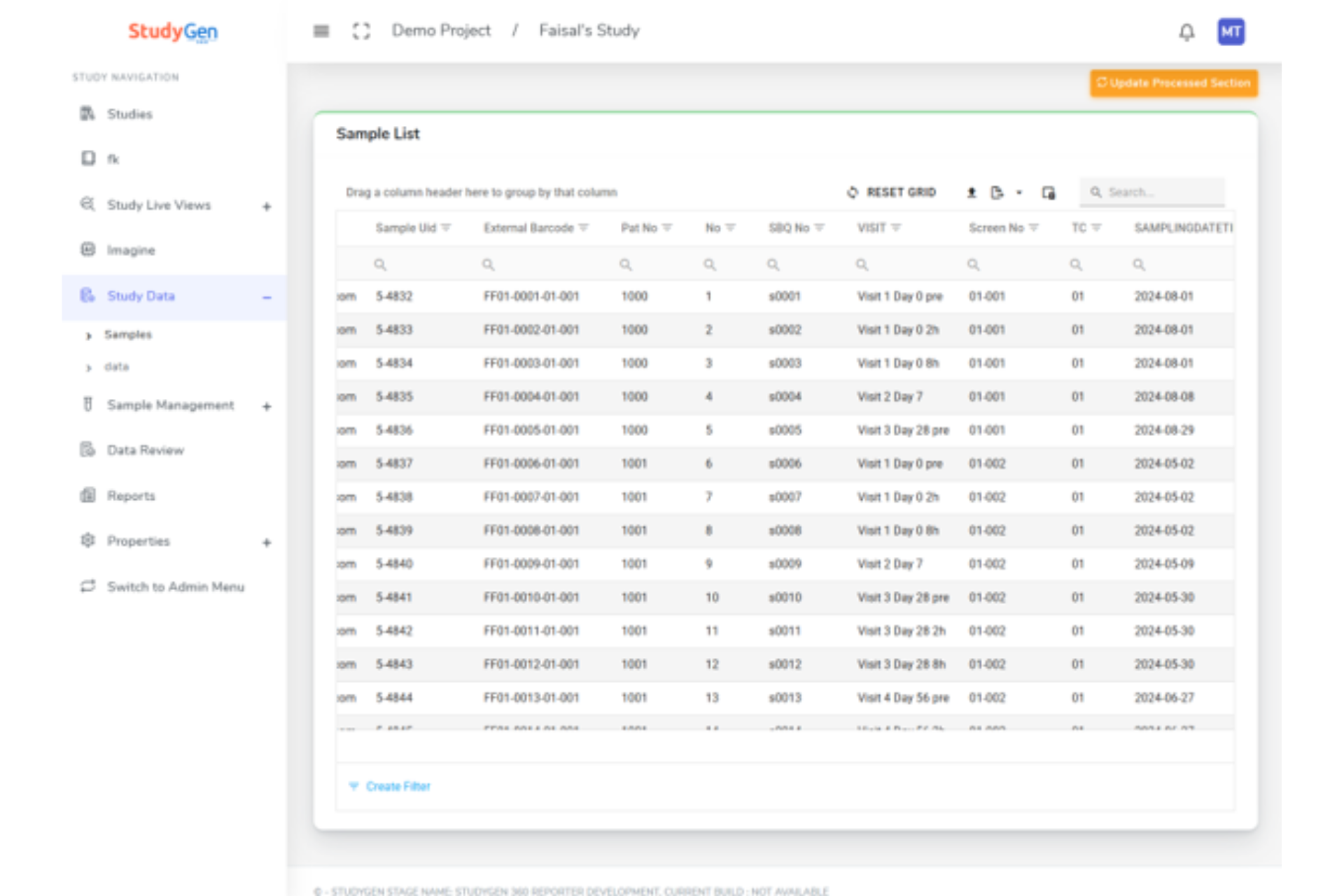The image size is (1344, 896).
Task: Toggle the hamburger sidebar menu
Action: [321, 31]
